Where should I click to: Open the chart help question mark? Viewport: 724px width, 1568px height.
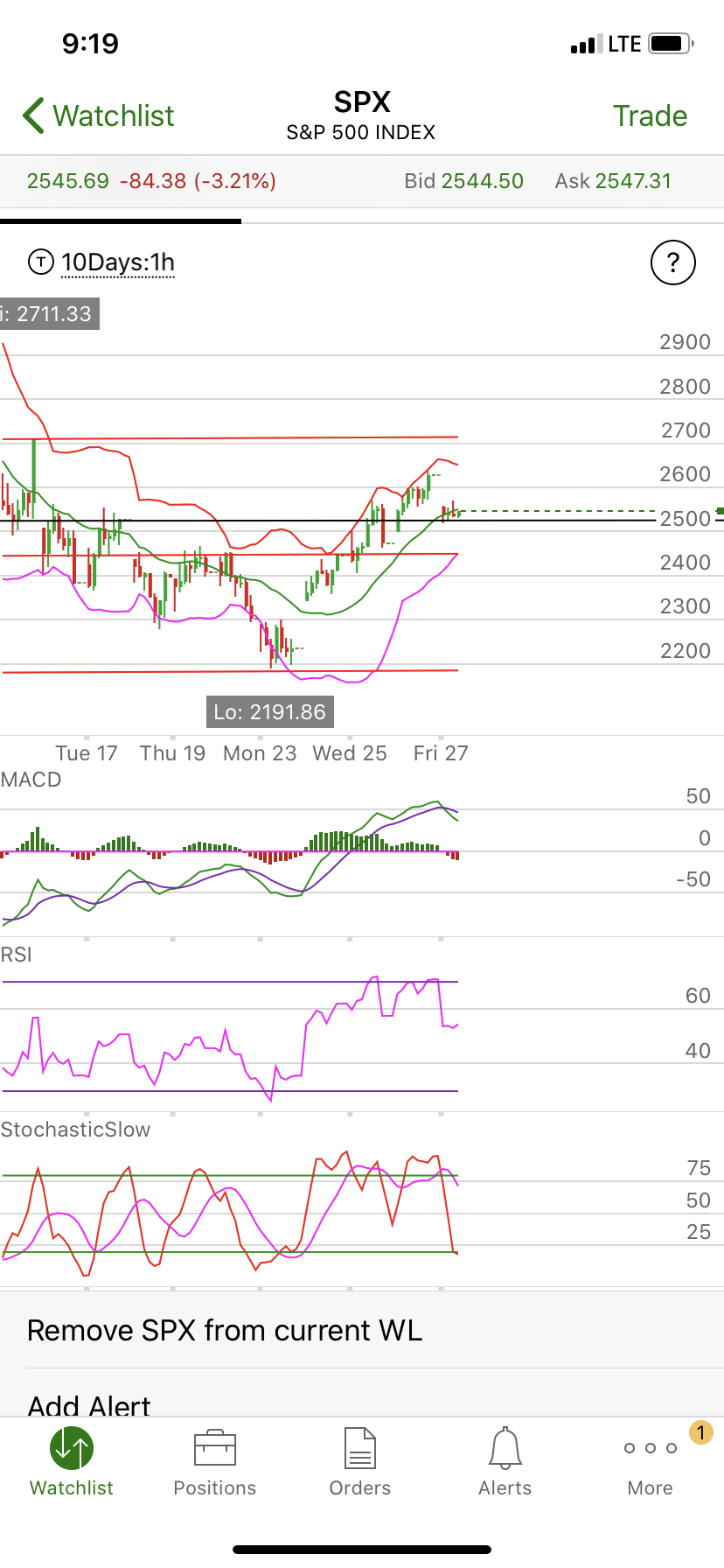tap(673, 262)
